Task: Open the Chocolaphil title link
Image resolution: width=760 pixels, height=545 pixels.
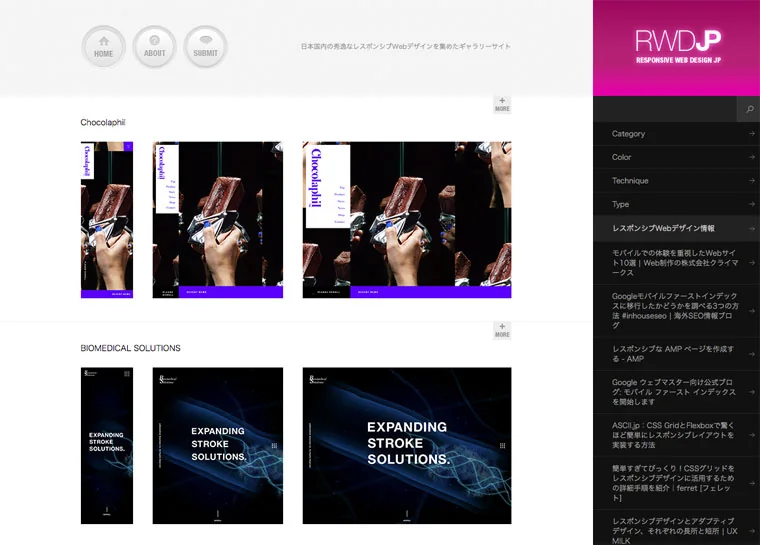Action: coord(103,122)
